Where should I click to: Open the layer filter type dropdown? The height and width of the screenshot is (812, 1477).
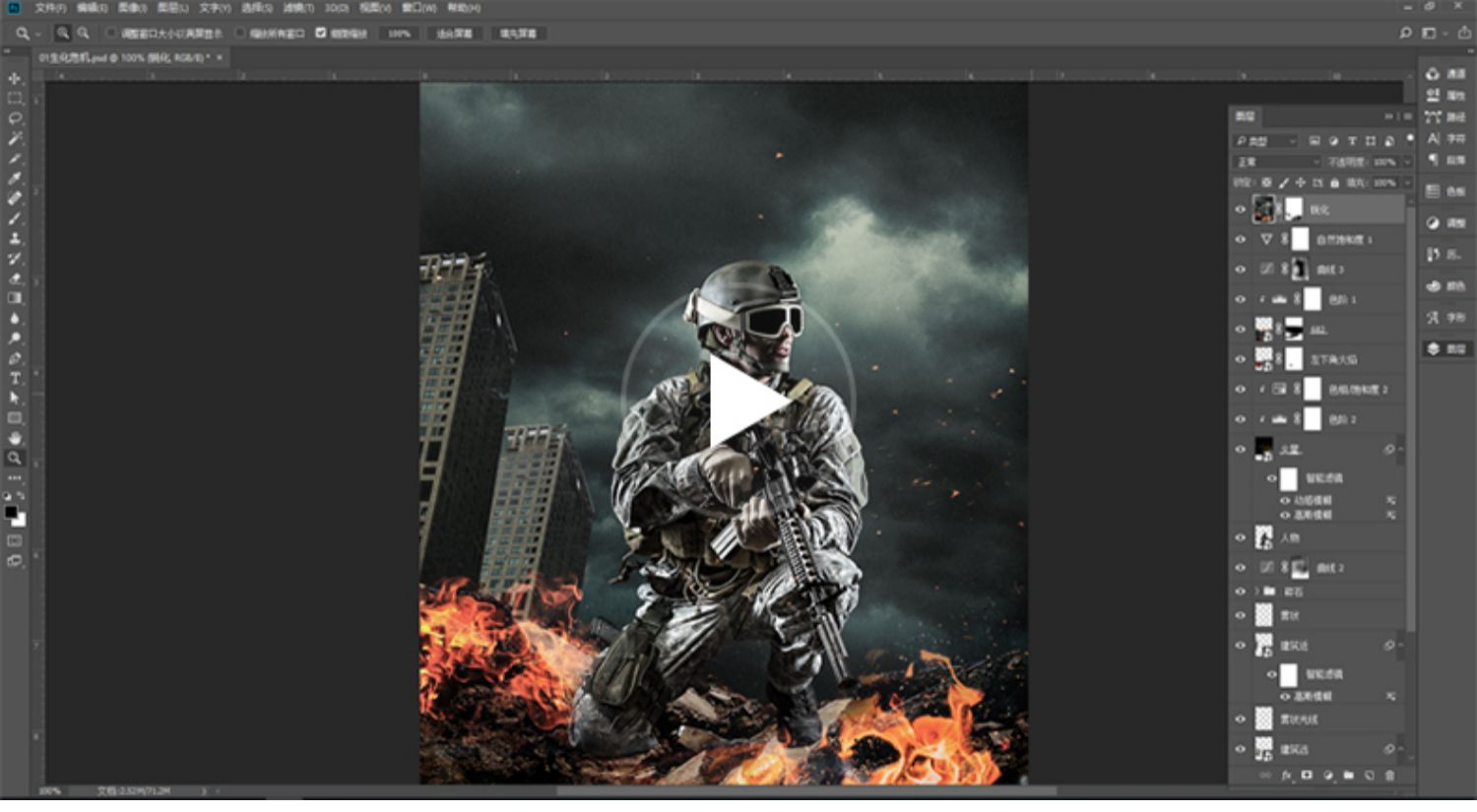1266,142
